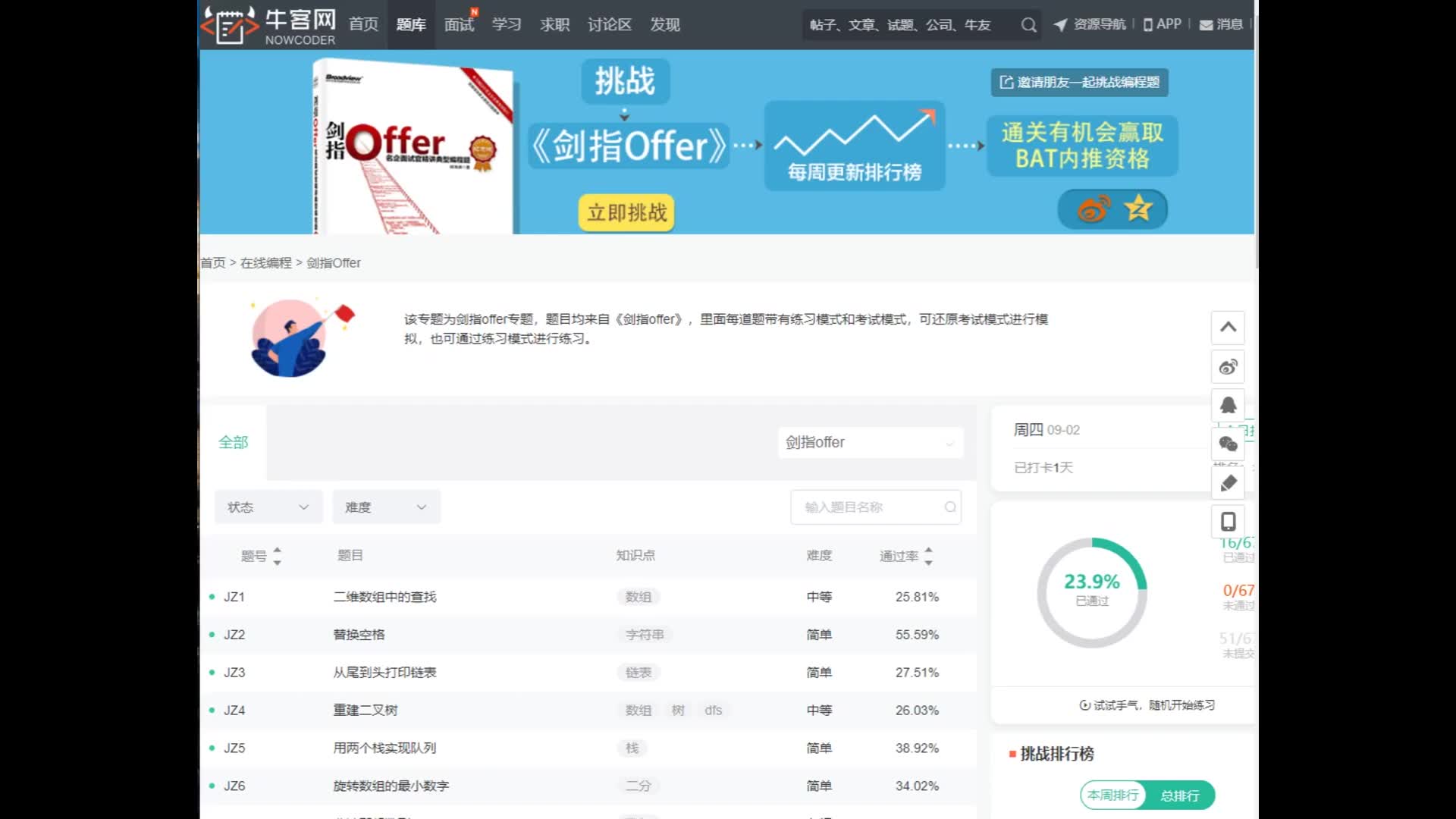The width and height of the screenshot is (1456, 819).
Task: Click the Weibo share icon in banner
Action: click(x=1094, y=209)
